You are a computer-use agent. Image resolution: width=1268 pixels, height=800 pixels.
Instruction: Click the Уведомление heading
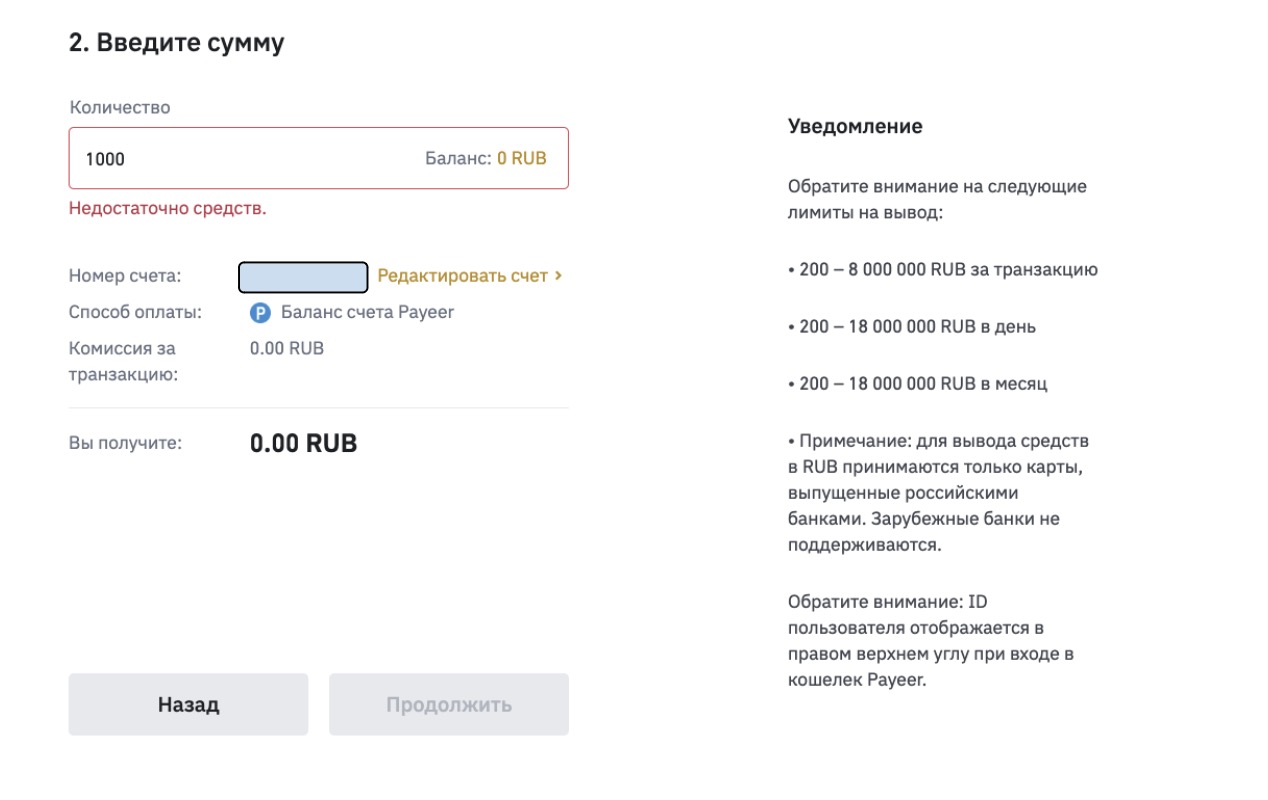[855, 126]
